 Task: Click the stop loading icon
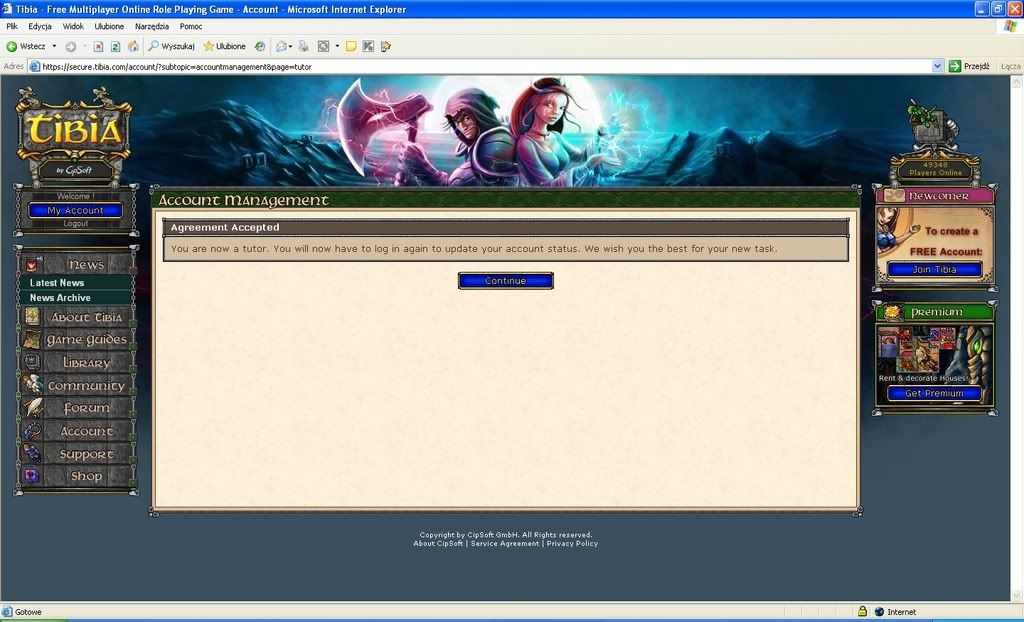98,46
